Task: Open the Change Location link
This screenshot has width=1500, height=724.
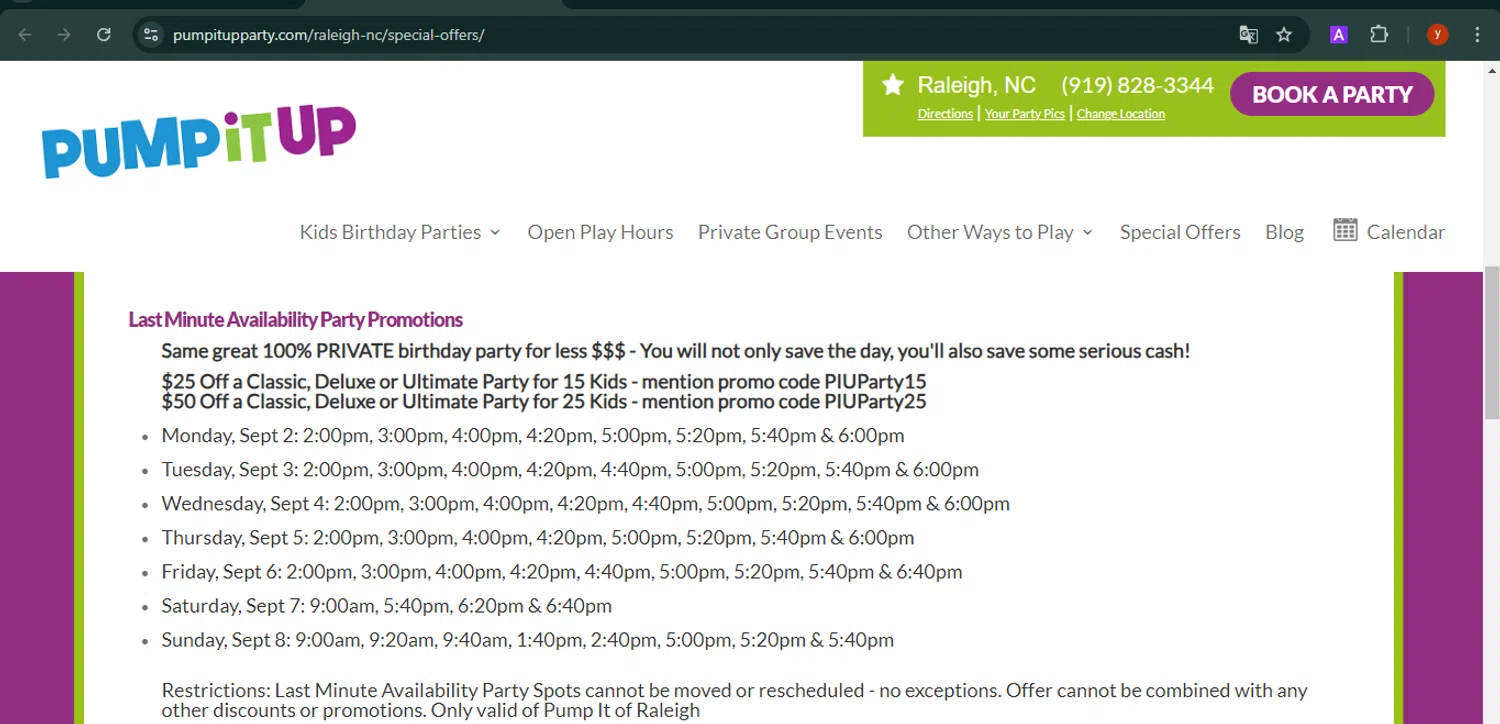Action: (1120, 114)
